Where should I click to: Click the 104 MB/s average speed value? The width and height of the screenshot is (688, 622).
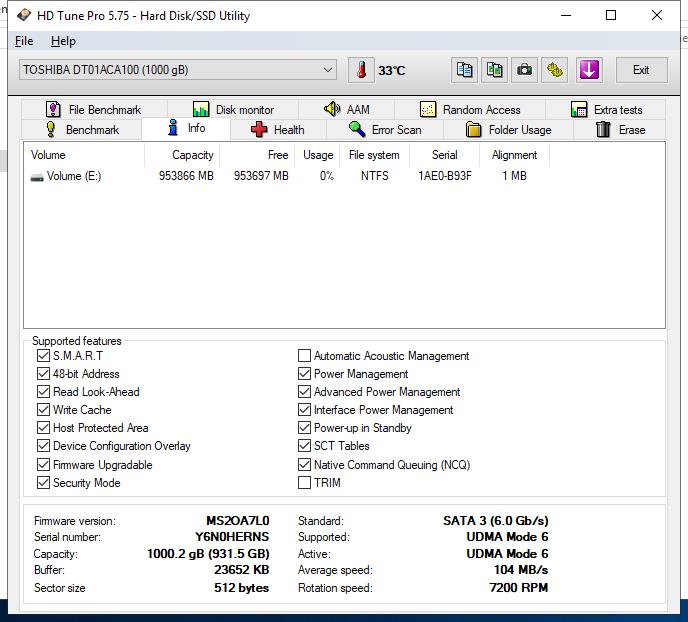point(521,570)
